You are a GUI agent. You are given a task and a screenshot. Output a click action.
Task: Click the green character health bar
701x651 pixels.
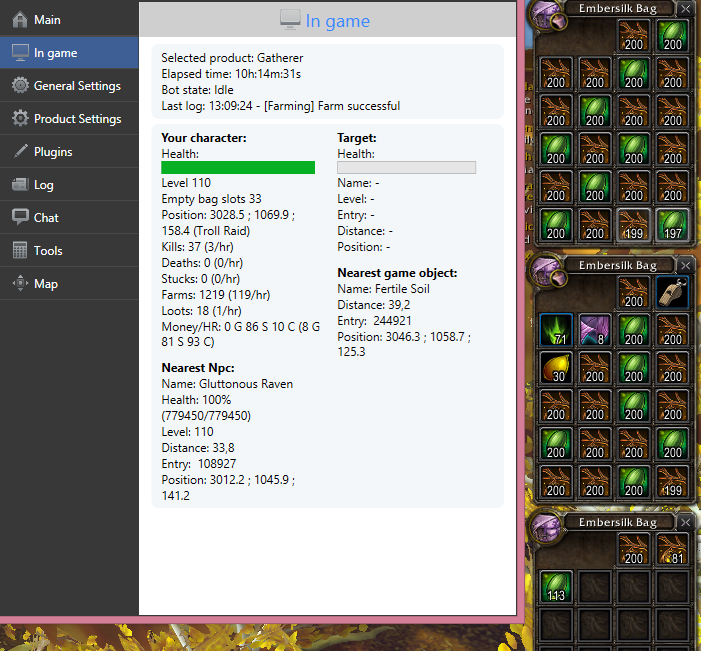[x=238, y=168]
